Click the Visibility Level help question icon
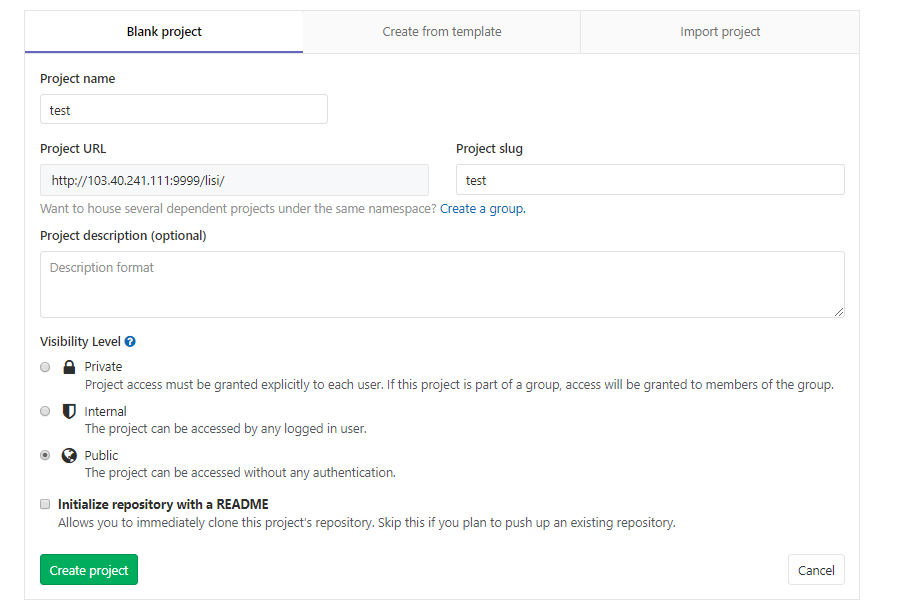The height and width of the screenshot is (615, 913). (130, 342)
